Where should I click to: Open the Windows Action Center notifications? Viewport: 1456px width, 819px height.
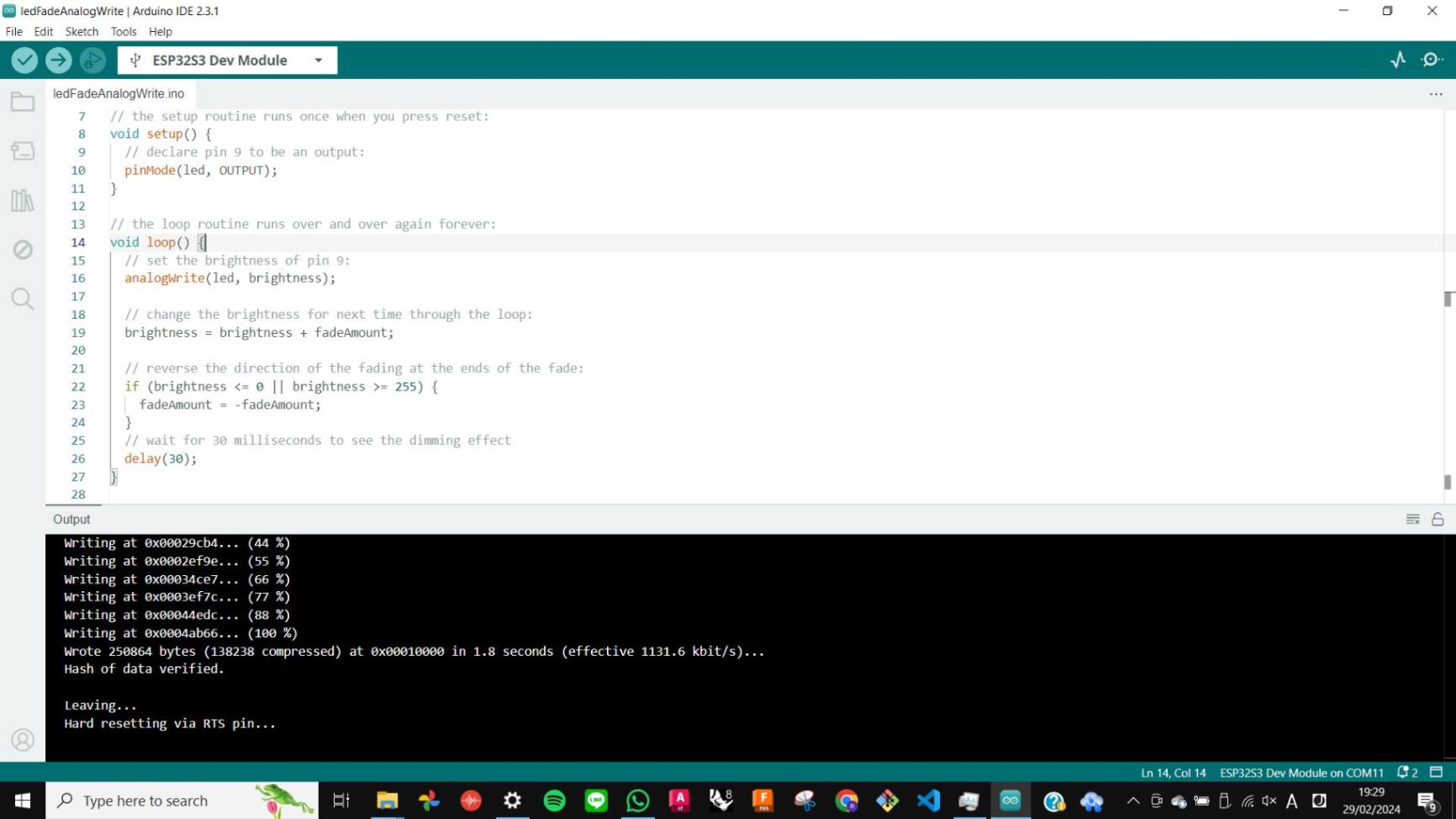click(1427, 801)
